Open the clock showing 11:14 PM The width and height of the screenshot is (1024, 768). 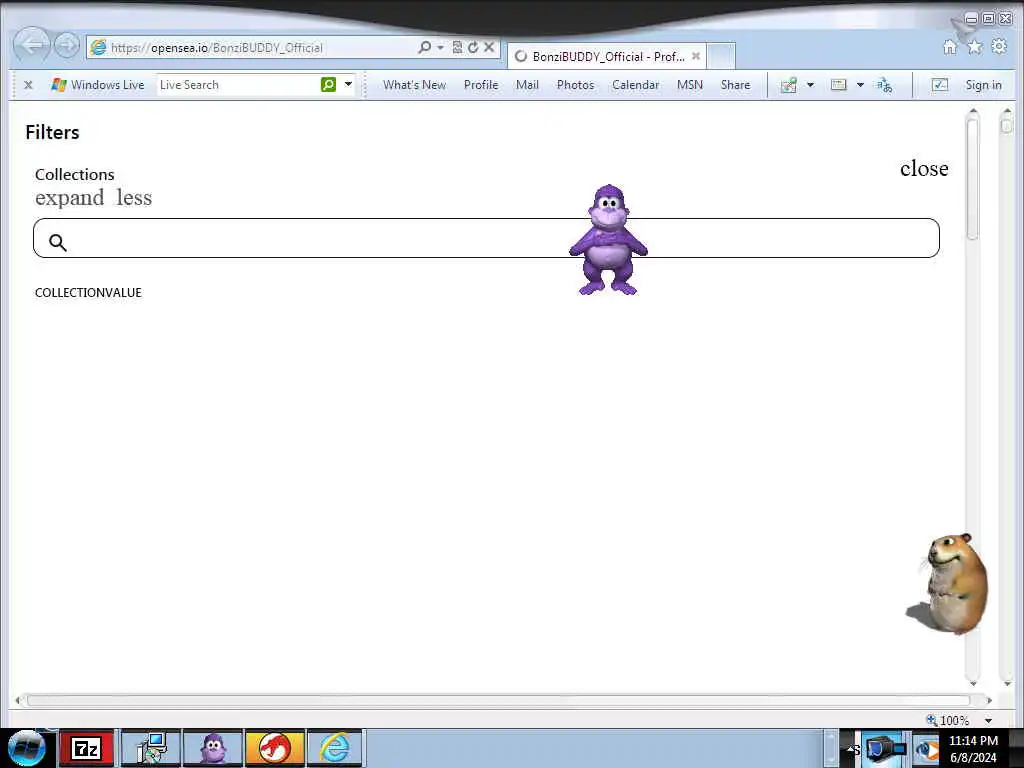pyautogui.click(x=973, y=748)
